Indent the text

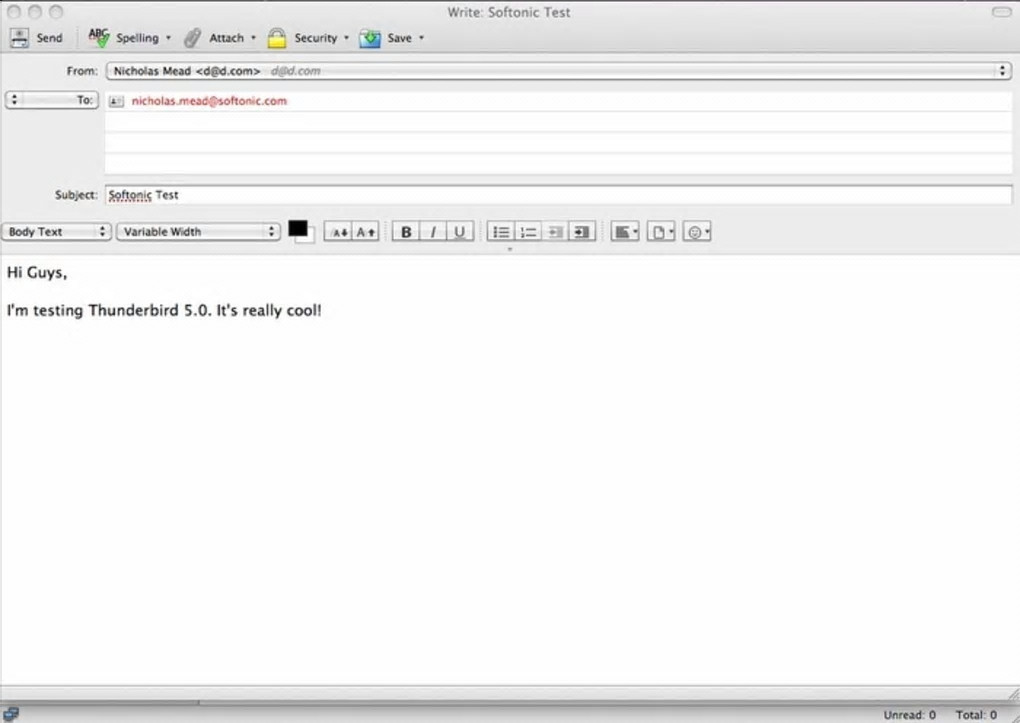tap(582, 232)
